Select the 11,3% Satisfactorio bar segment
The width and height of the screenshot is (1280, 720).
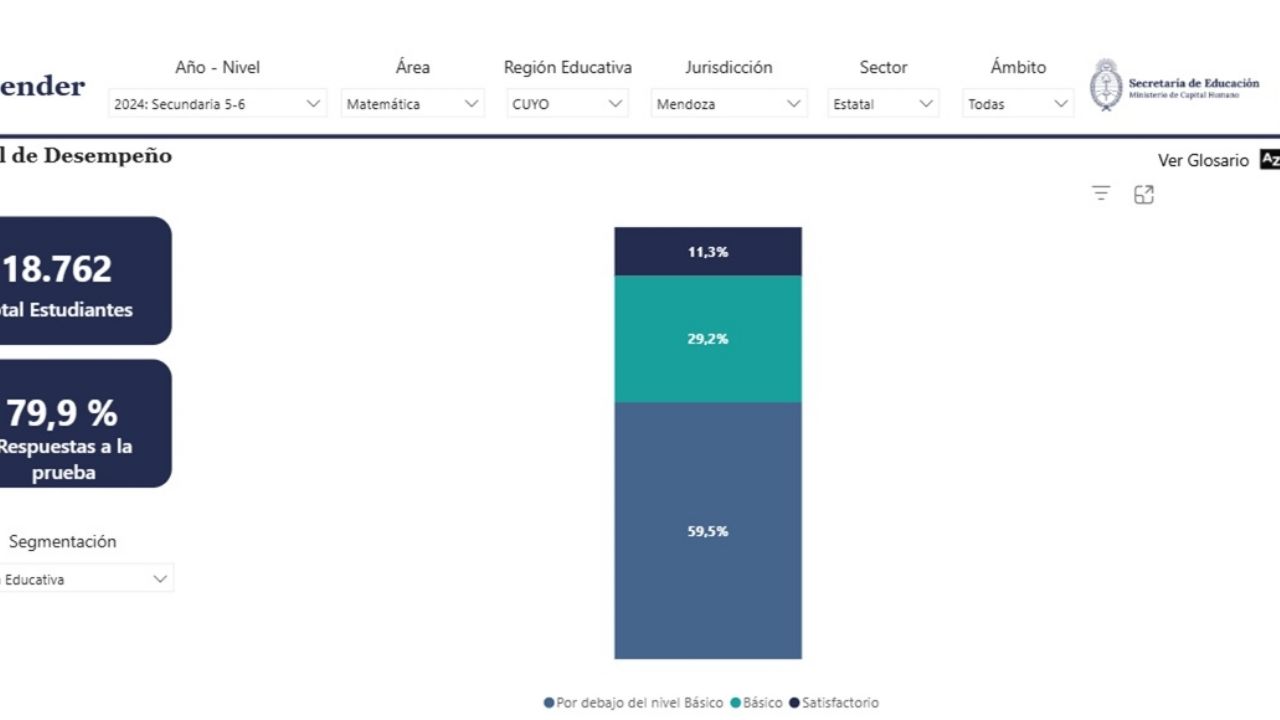point(708,252)
